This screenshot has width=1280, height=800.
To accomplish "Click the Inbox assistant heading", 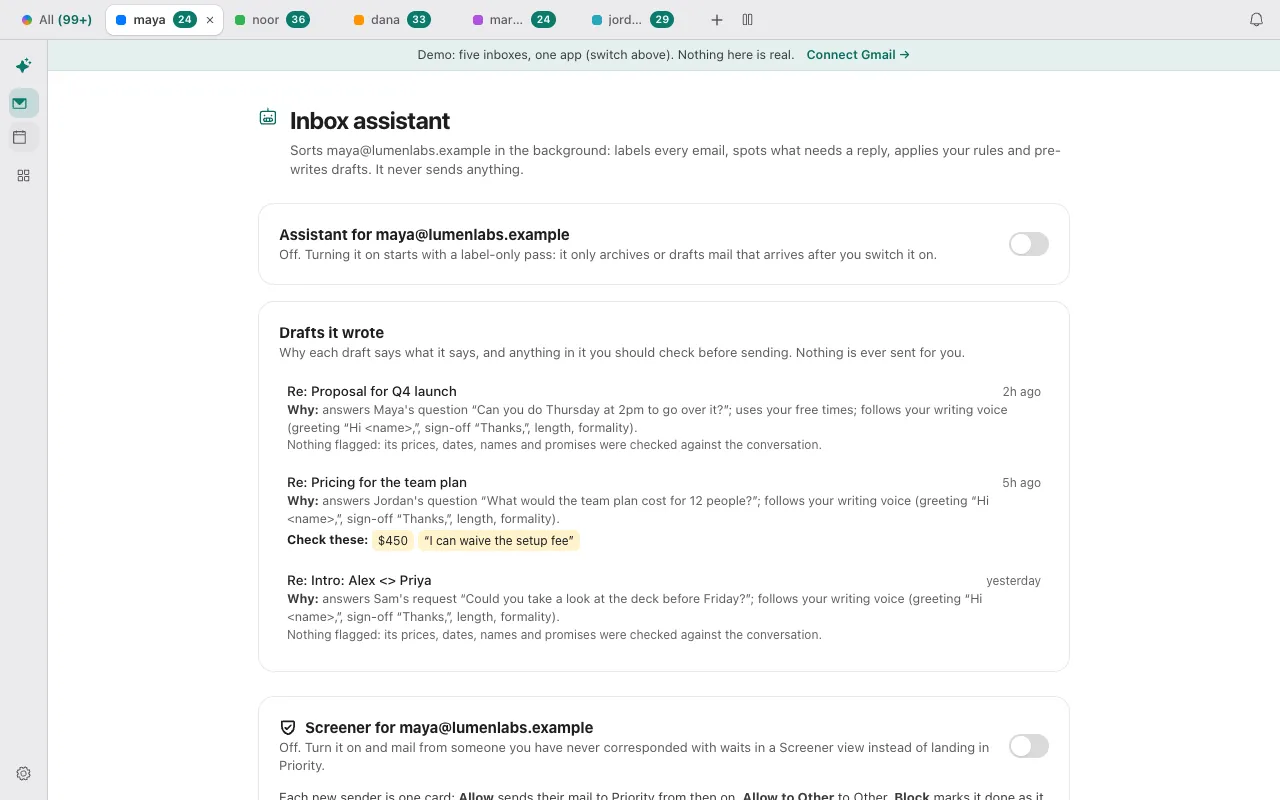I will coord(370,121).
